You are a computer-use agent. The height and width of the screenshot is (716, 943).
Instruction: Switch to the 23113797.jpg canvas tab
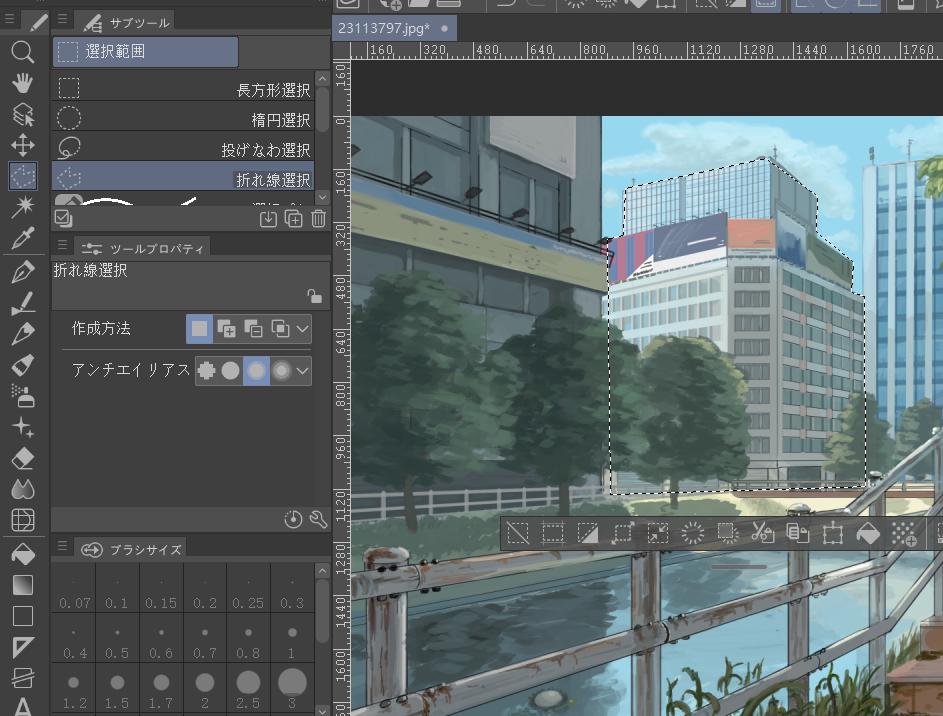[x=394, y=28]
